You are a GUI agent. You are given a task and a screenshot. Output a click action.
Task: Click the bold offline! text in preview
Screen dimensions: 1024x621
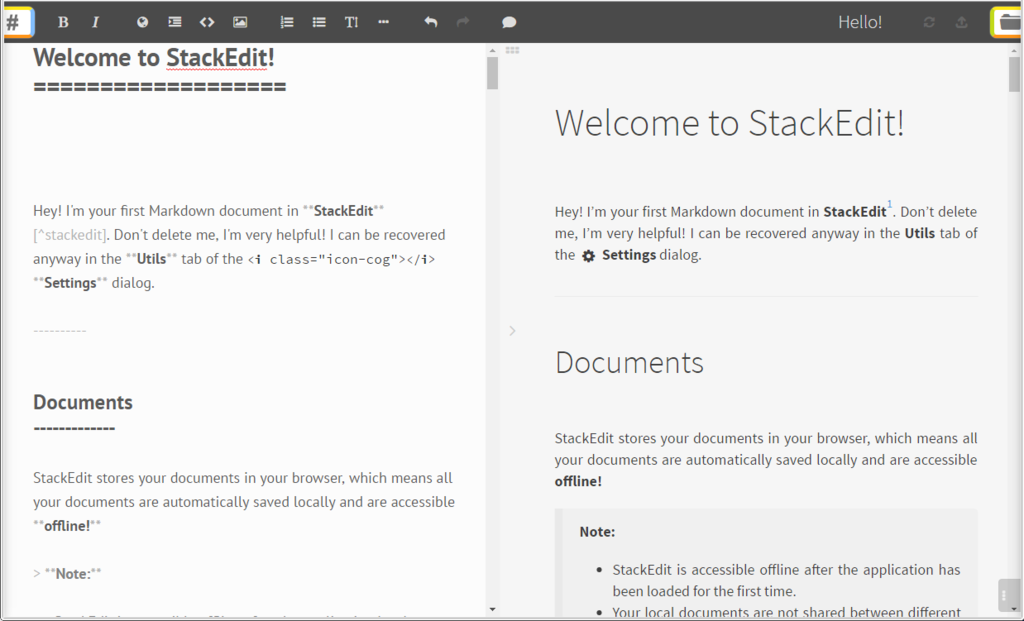578,481
